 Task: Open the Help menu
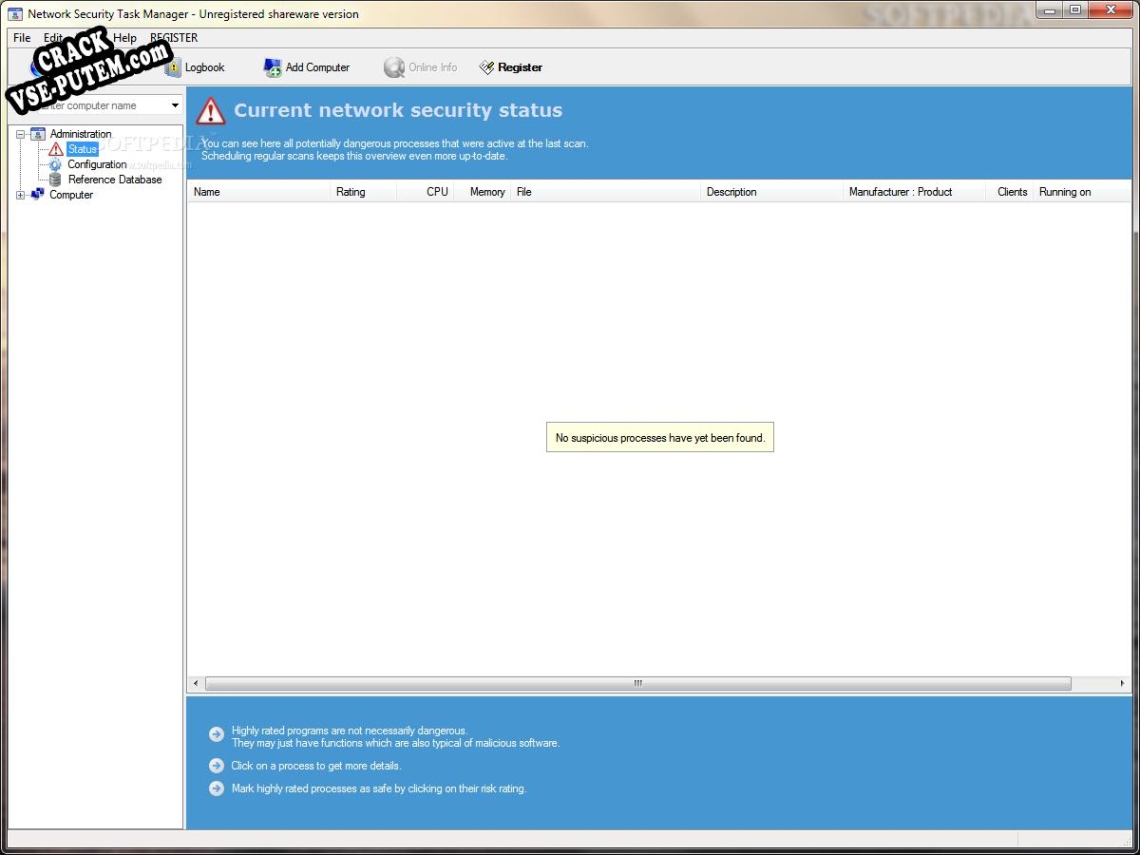coord(124,37)
